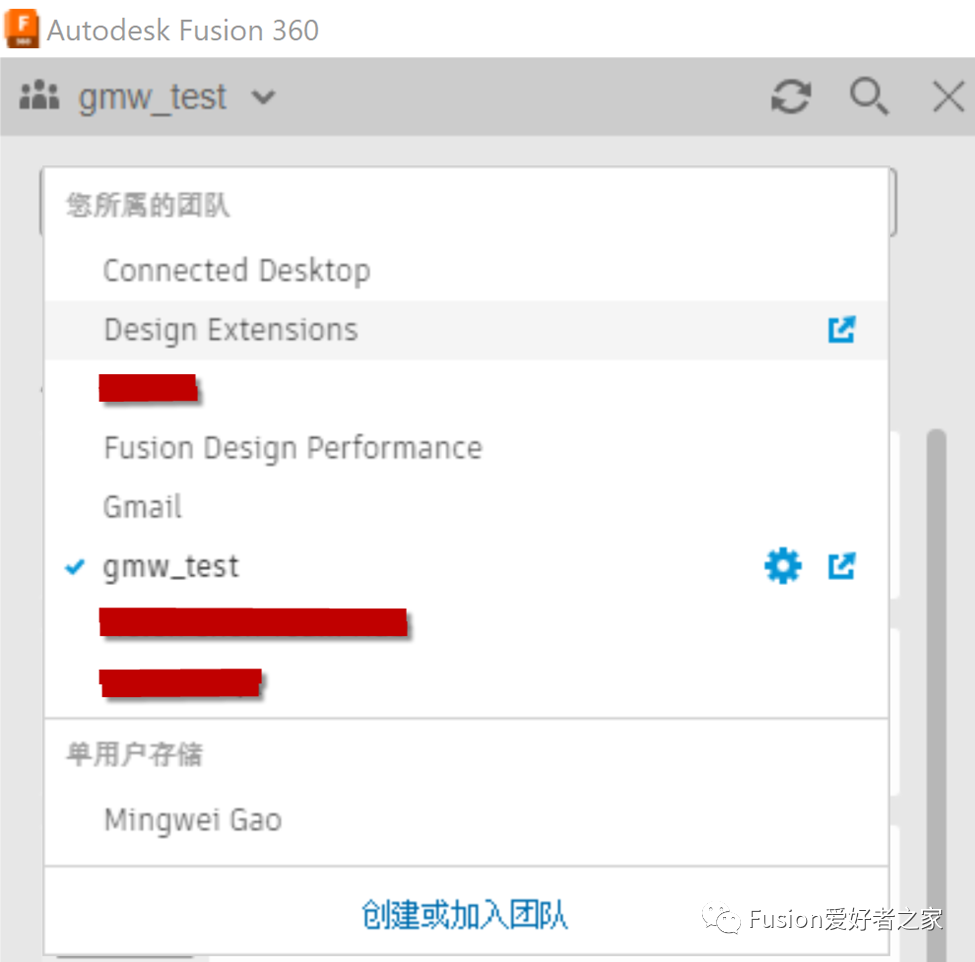
Task: Expand the gmw_test team switcher chevron
Action: [x=263, y=98]
